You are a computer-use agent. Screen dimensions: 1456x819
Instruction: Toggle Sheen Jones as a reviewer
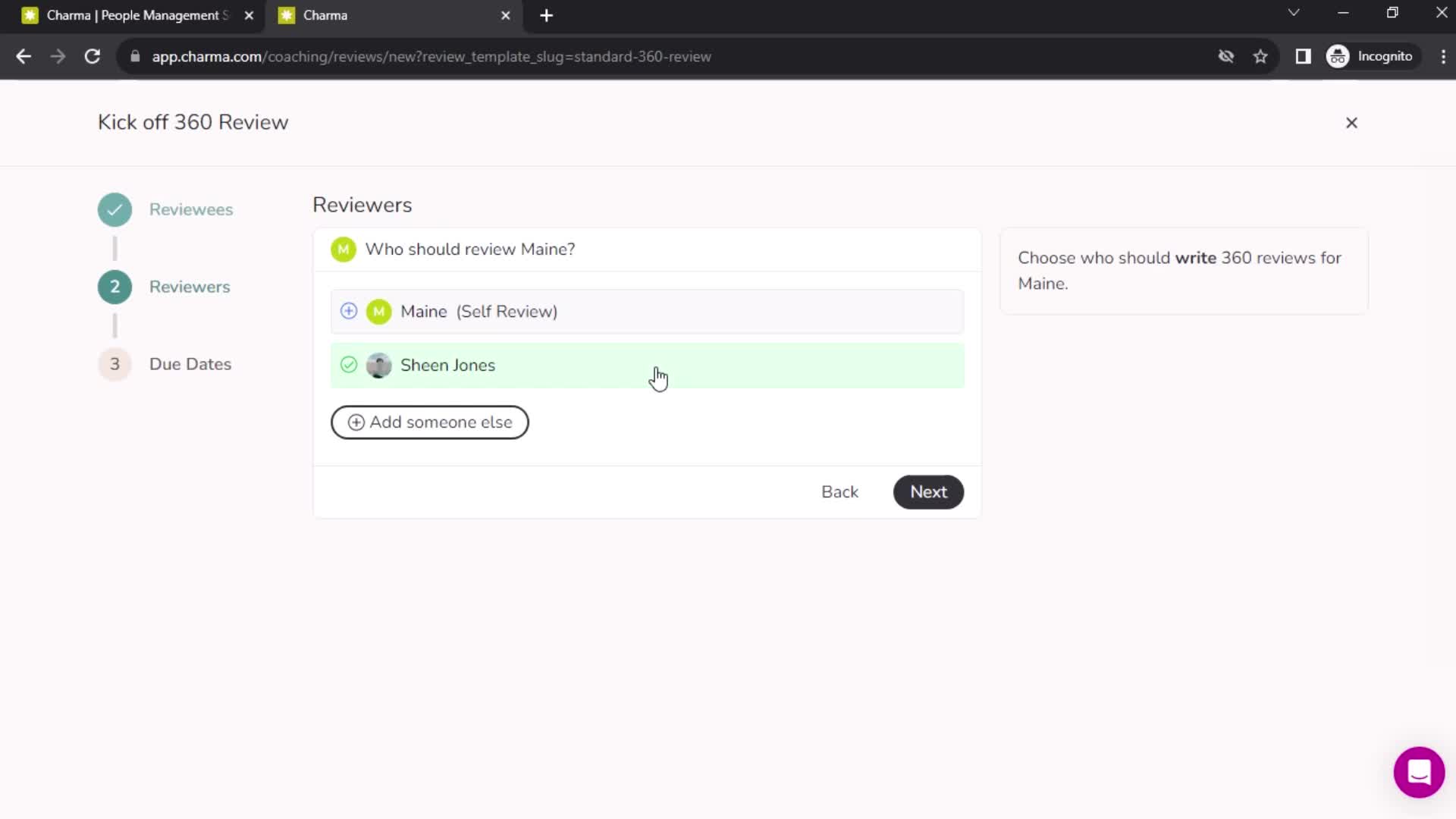pyautogui.click(x=349, y=364)
